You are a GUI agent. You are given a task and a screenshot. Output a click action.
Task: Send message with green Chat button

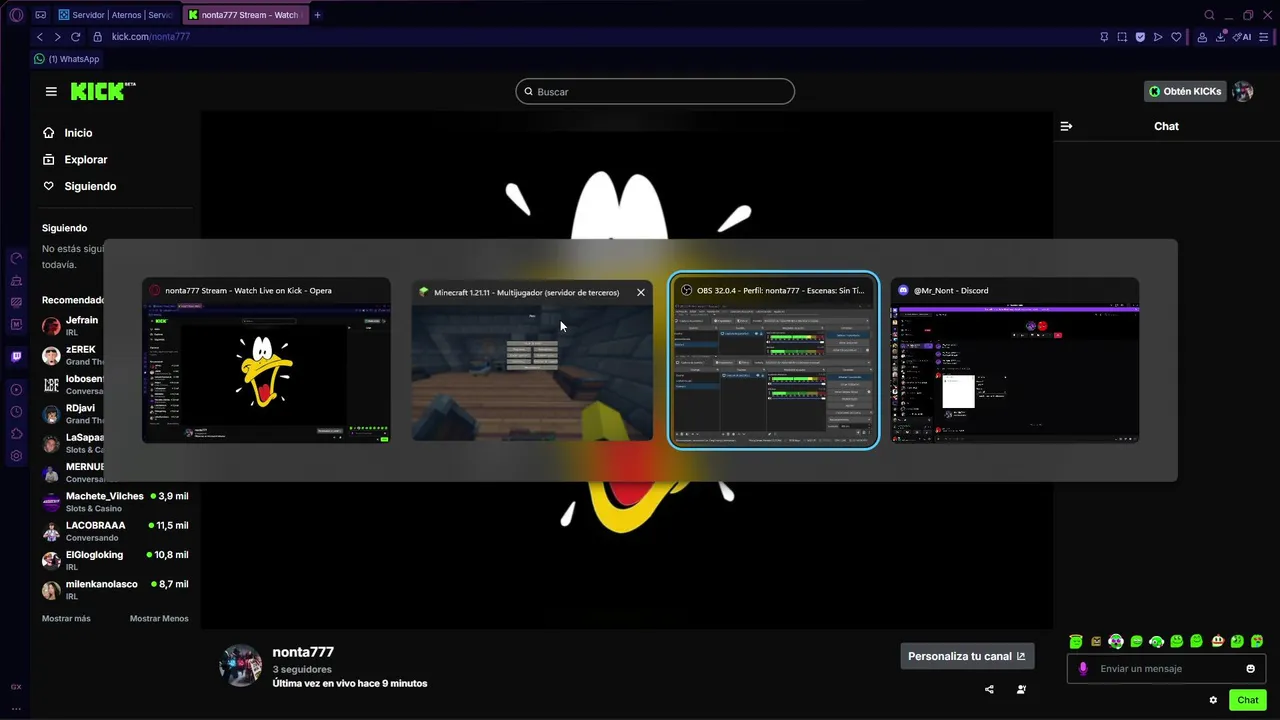click(1248, 700)
